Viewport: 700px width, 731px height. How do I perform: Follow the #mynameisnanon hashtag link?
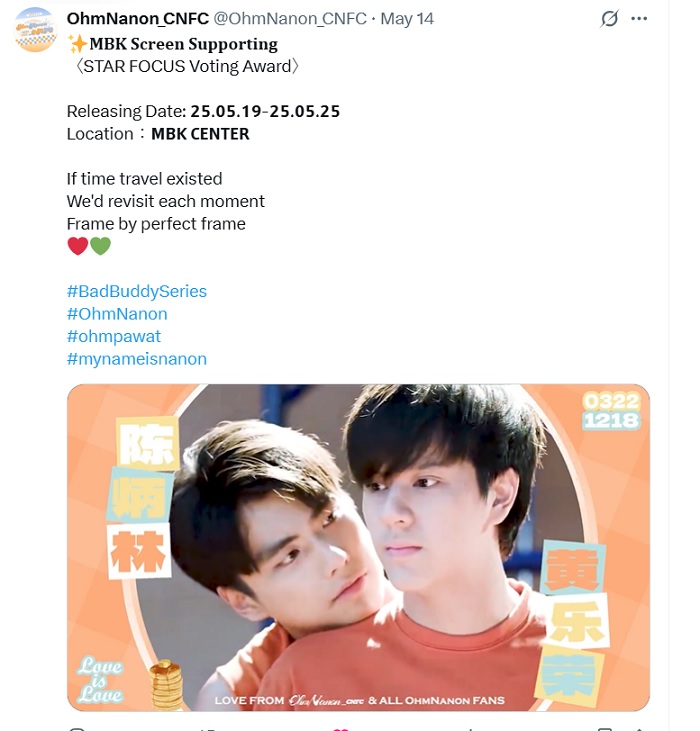pyautogui.click(x=137, y=359)
